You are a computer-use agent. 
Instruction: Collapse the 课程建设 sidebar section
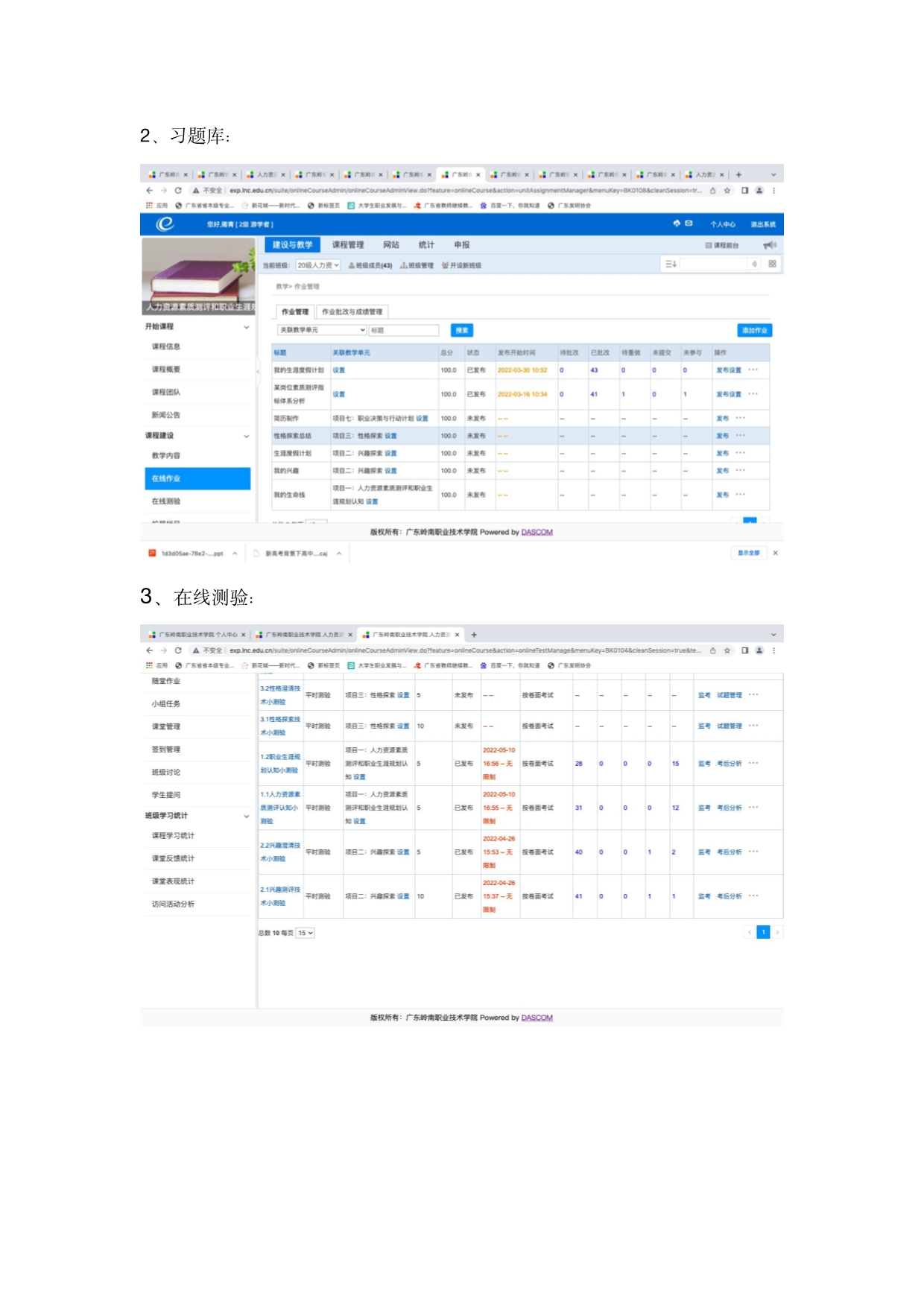246,436
